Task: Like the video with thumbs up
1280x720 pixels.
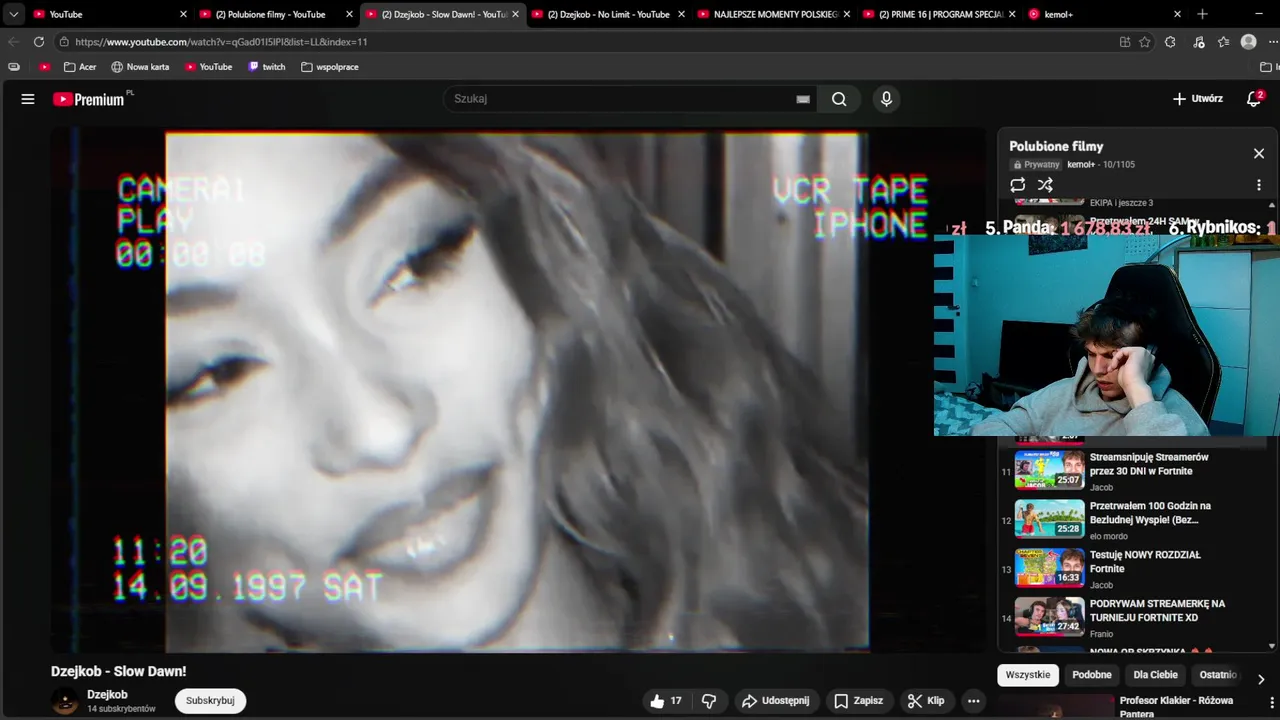Action: (x=666, y=701)
